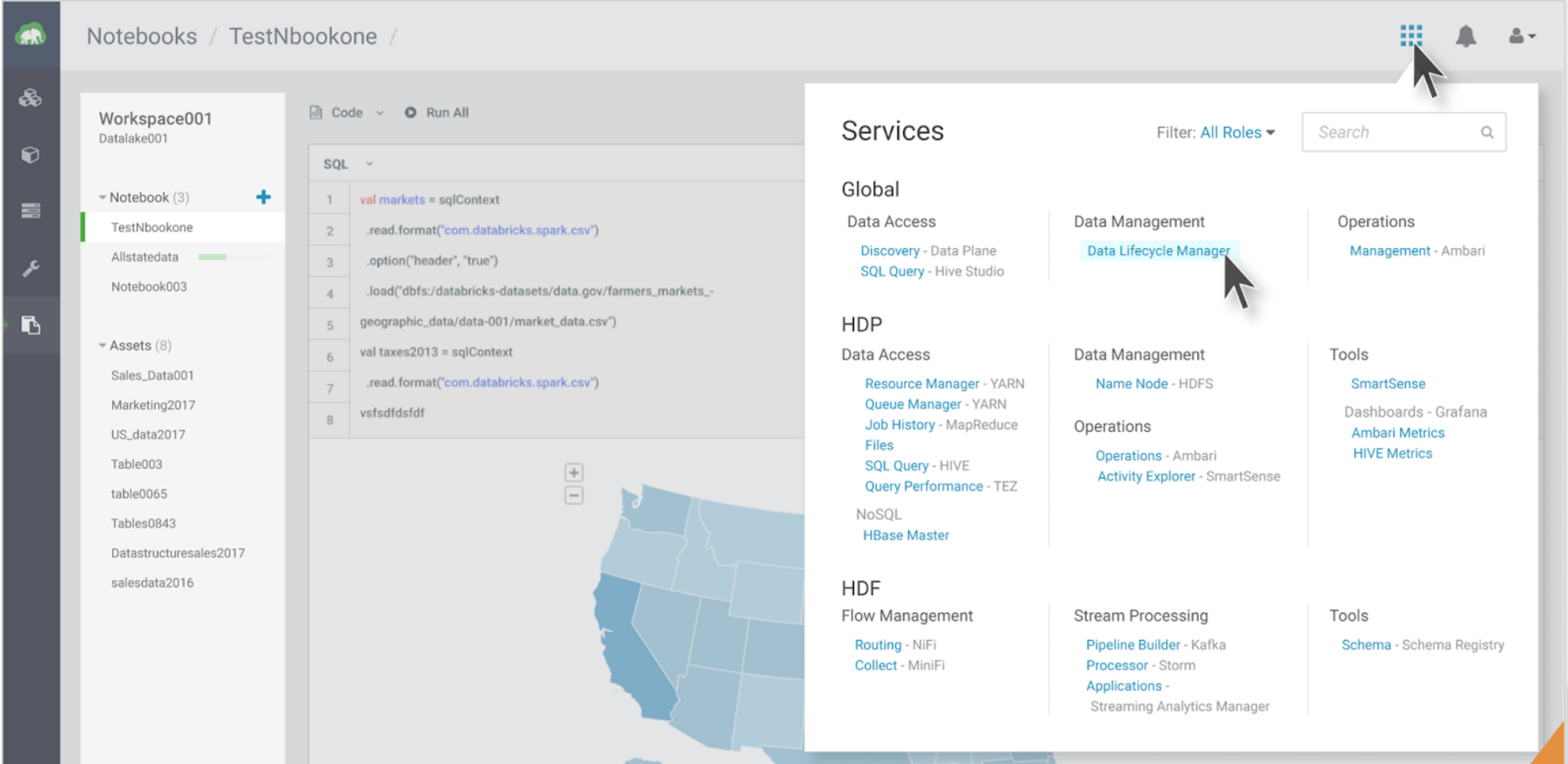Open global SQL Query Hive Studio
Image resolution: width=1568 pixels, height=764 pixels.
(892, 271)
